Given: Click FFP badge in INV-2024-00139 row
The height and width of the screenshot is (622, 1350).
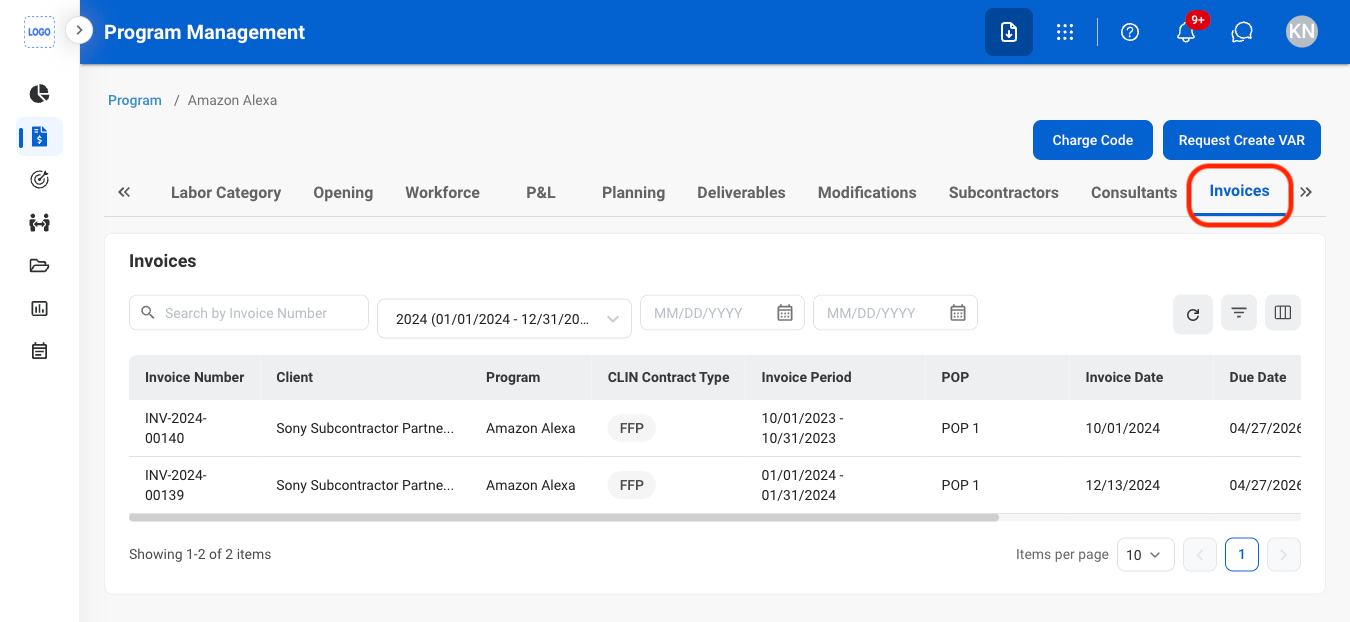Looking at the screenshot, I should pyautogui.click(x=631, y=485).
